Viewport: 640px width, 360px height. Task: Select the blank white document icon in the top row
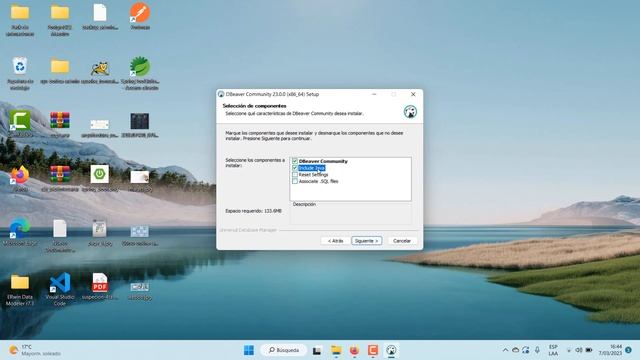[x=100, y=16]
